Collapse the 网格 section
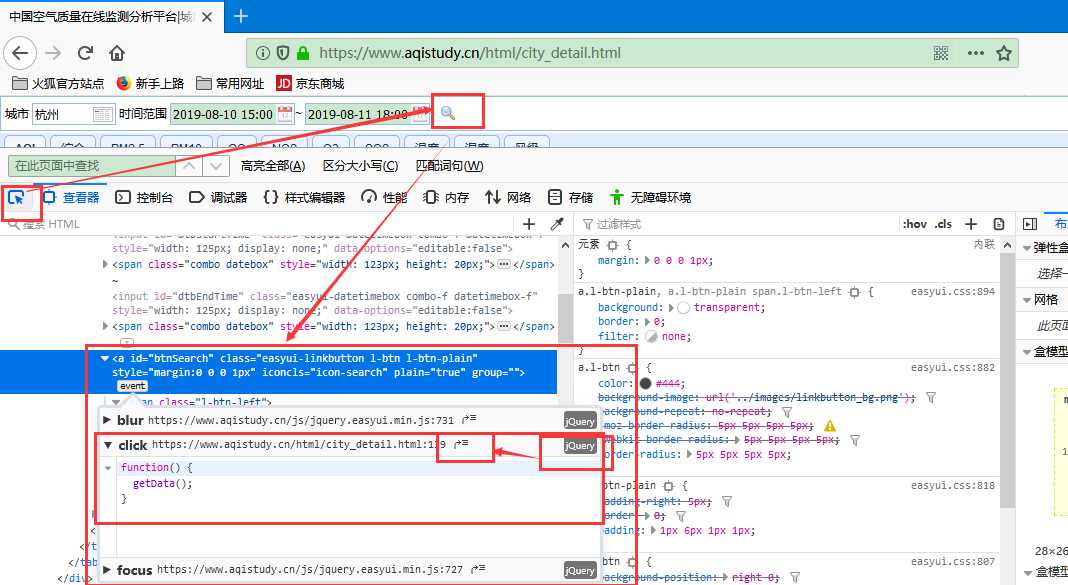This screenshot has width=1068, height=585. (x=1027, y=300)
